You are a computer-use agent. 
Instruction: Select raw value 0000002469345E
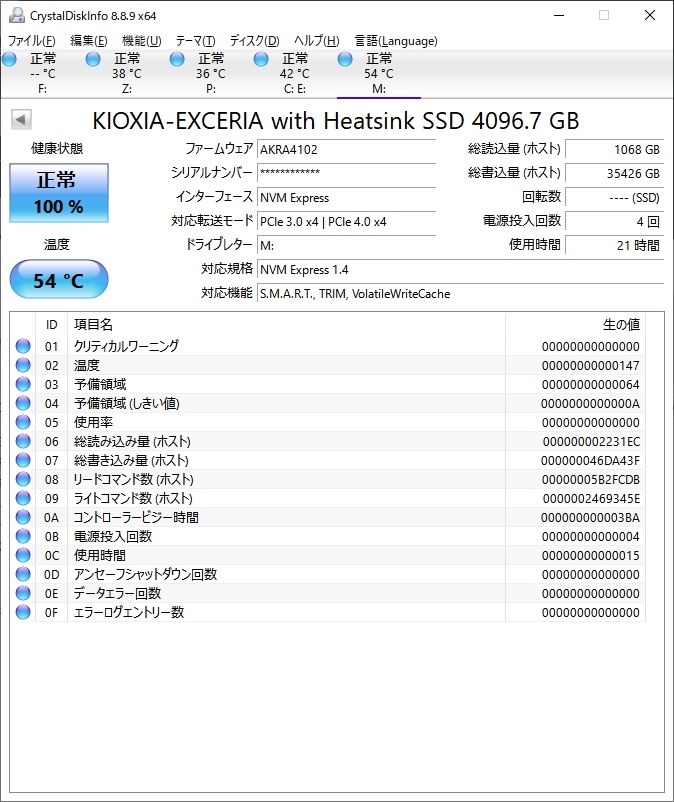point(591,499)
